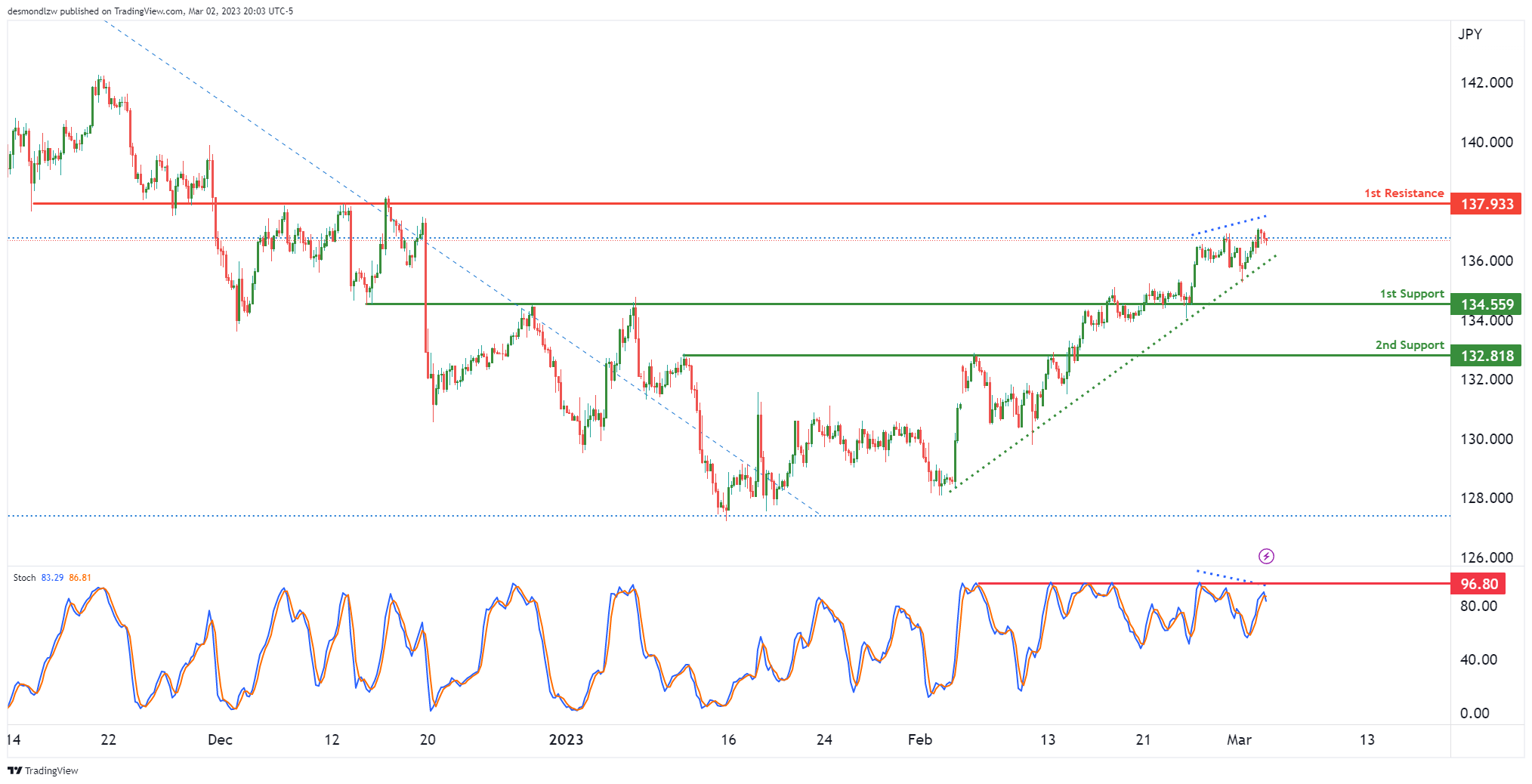Viewport: 1532px width, 784px height.
Task: Click the '1st Support' label
Action: click(1412, 294)
